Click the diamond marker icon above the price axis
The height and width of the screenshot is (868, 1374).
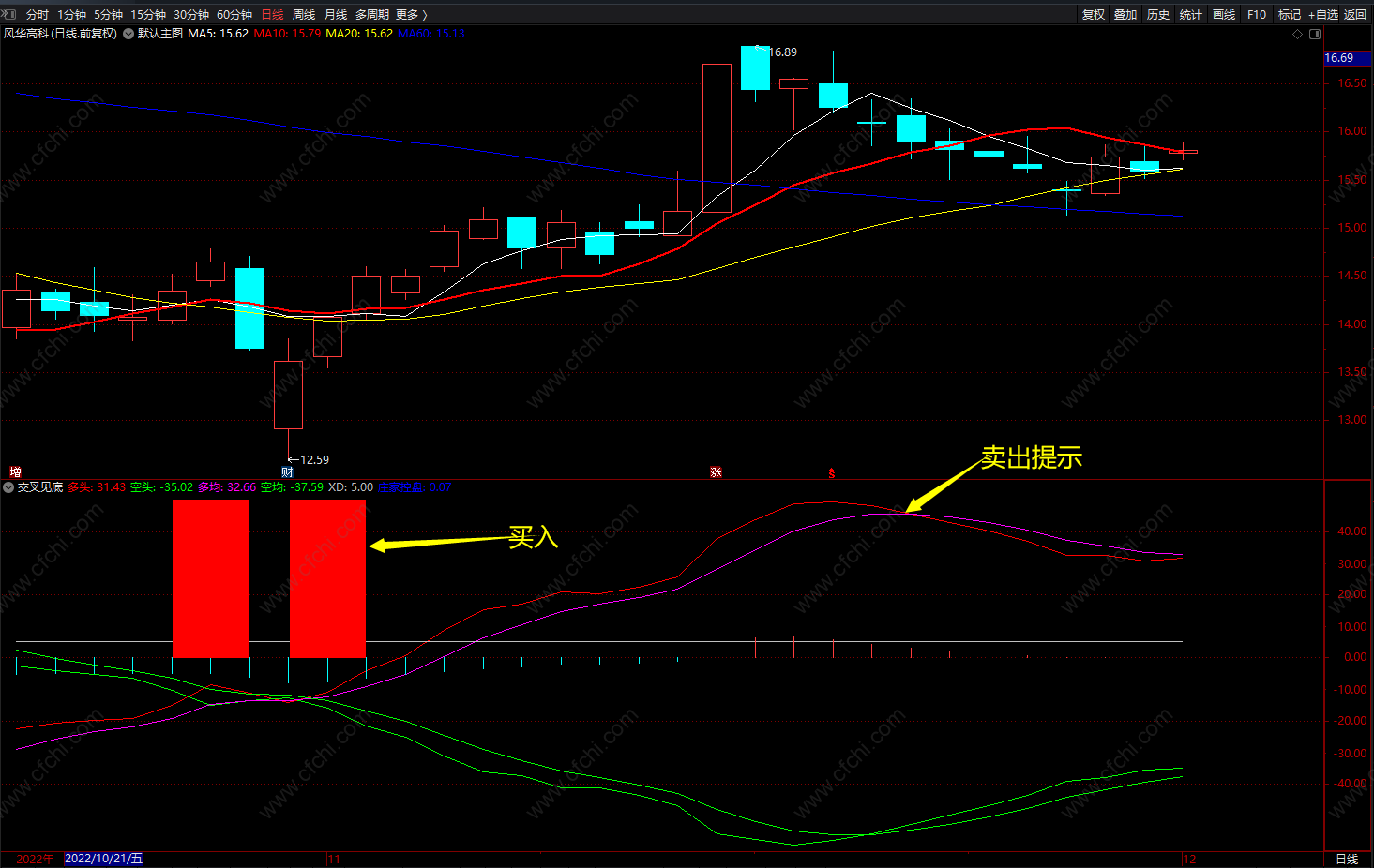(1298, 34)
